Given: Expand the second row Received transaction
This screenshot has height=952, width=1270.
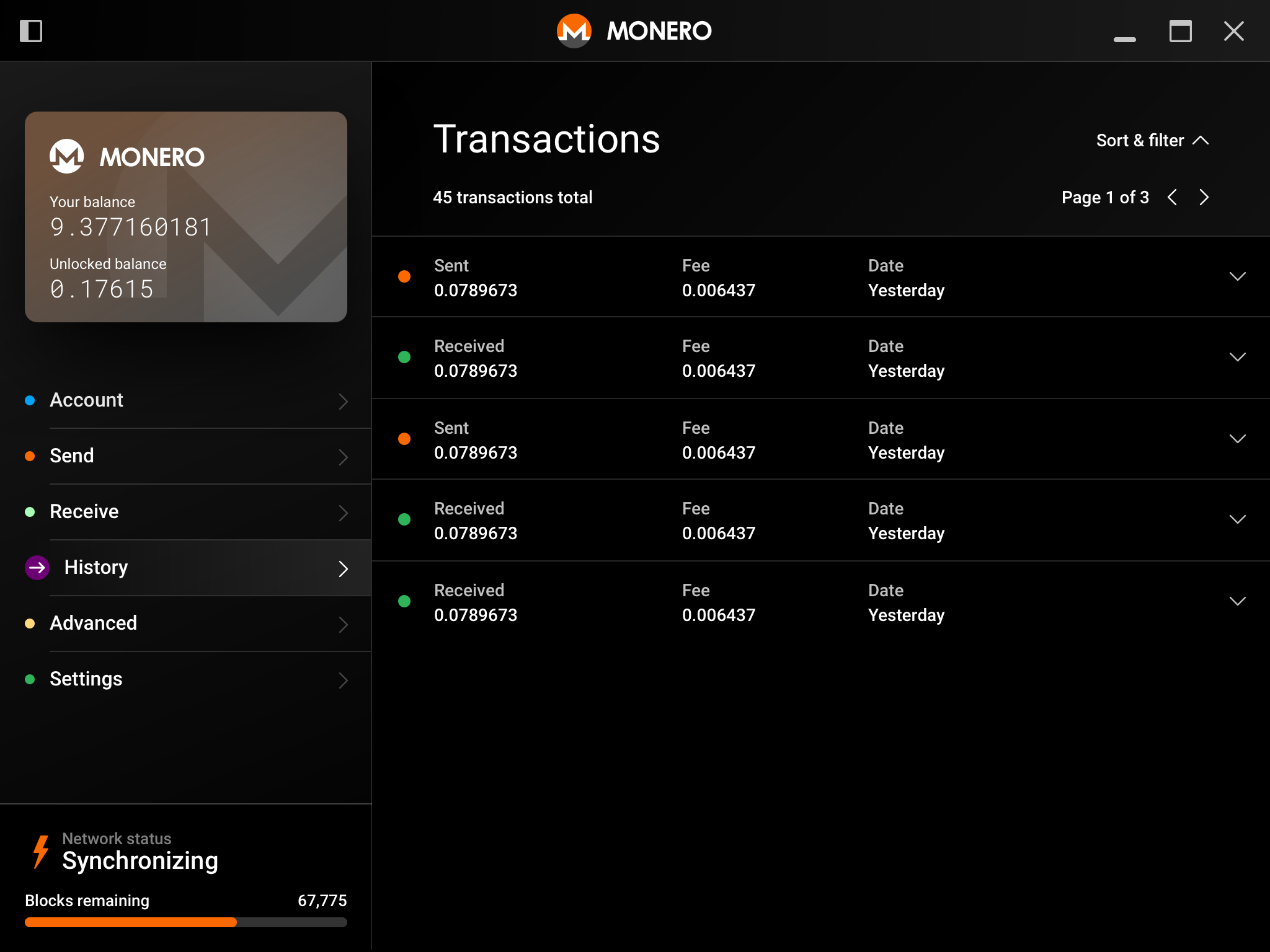Looking at the screenshot, I should tap(1237, 357).
